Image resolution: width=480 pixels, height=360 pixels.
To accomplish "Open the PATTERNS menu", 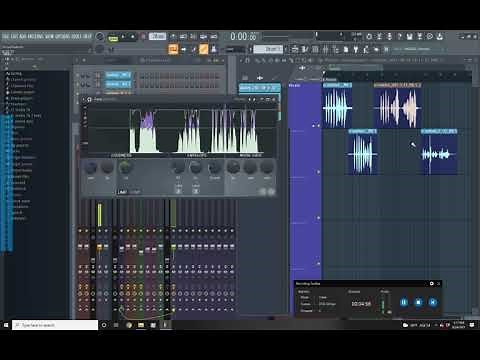I will [36, 36].
